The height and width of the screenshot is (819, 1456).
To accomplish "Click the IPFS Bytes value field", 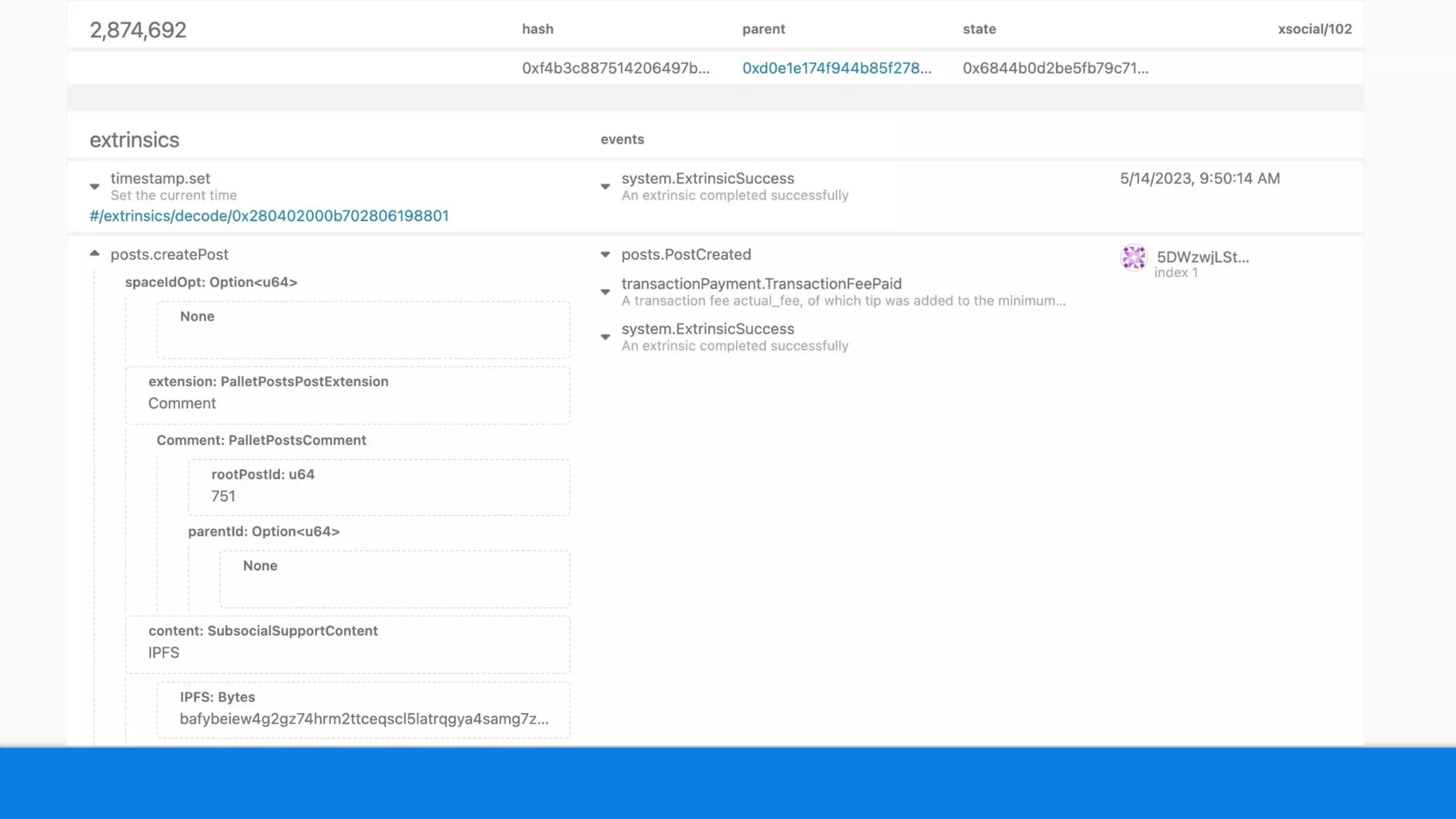I will point(363,719).
